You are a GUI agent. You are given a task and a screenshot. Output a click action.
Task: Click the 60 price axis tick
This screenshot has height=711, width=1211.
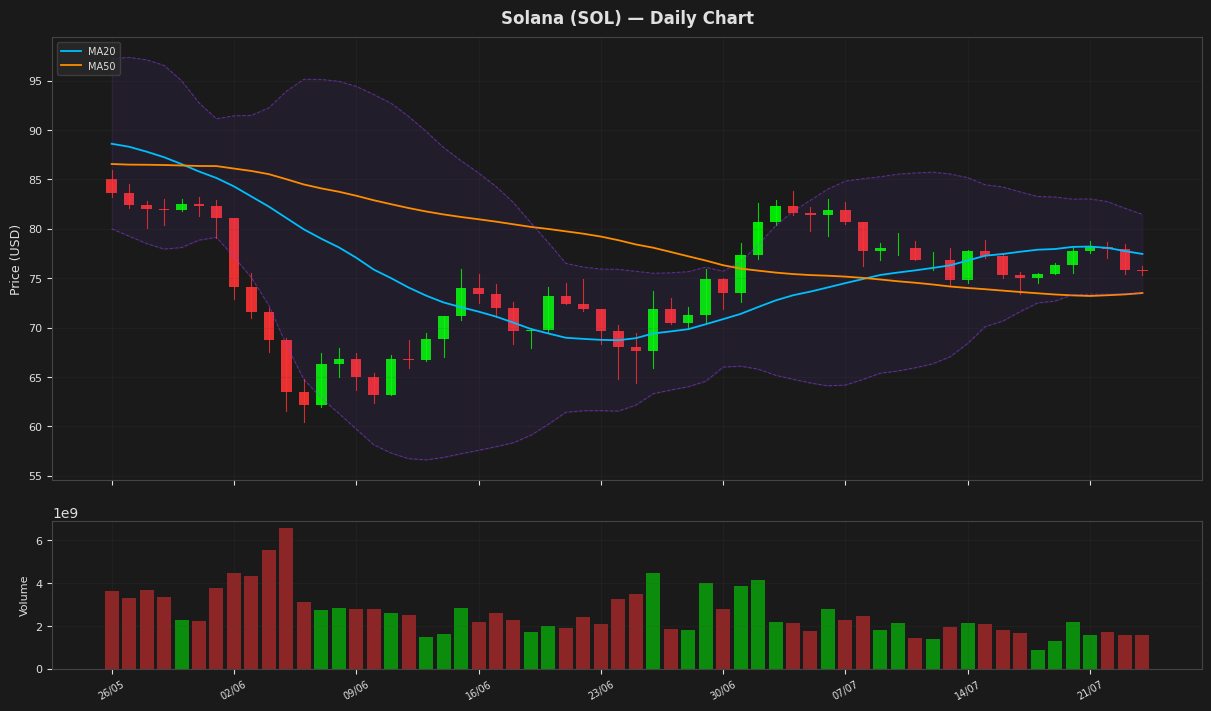[37, 427]
